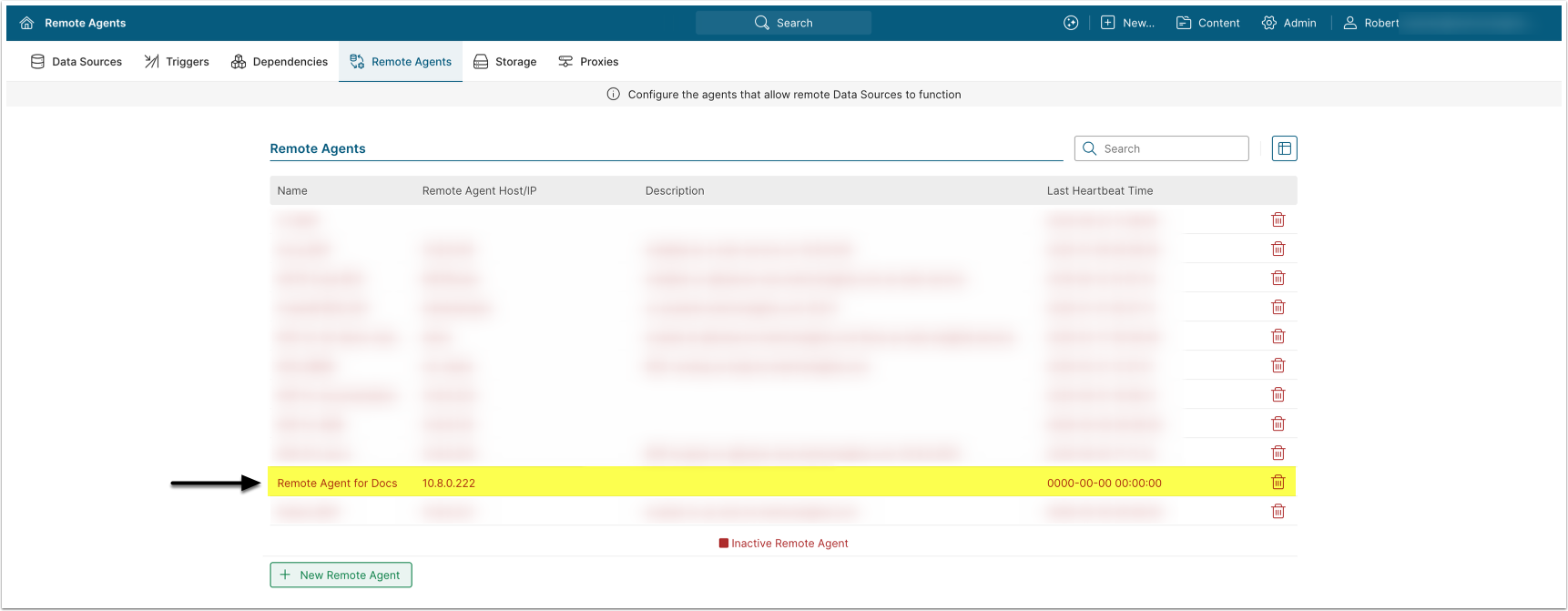Click the circular activity icon beside New
Image resolution: width=1568 pixels, height=611 pixels.
coord(1071,23)
